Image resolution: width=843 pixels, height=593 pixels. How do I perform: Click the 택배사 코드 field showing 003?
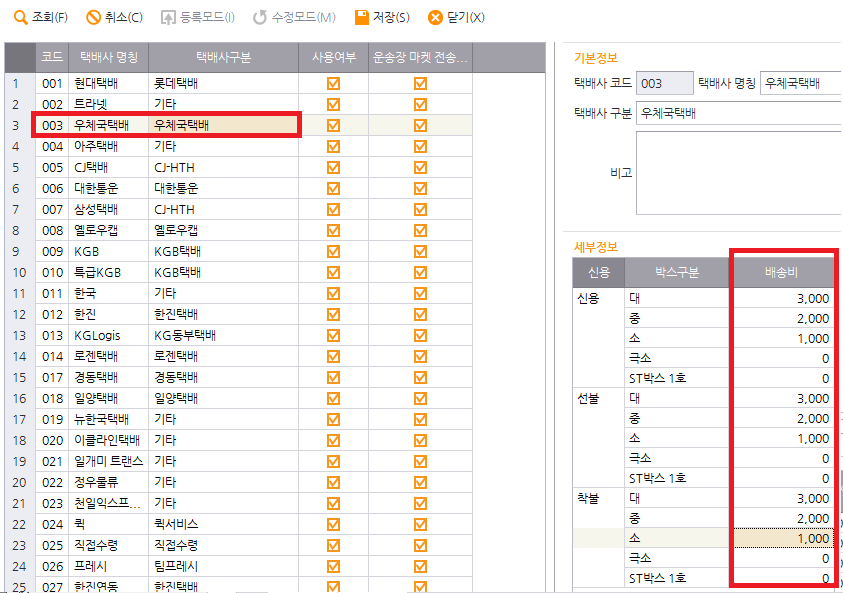[664, 83]
